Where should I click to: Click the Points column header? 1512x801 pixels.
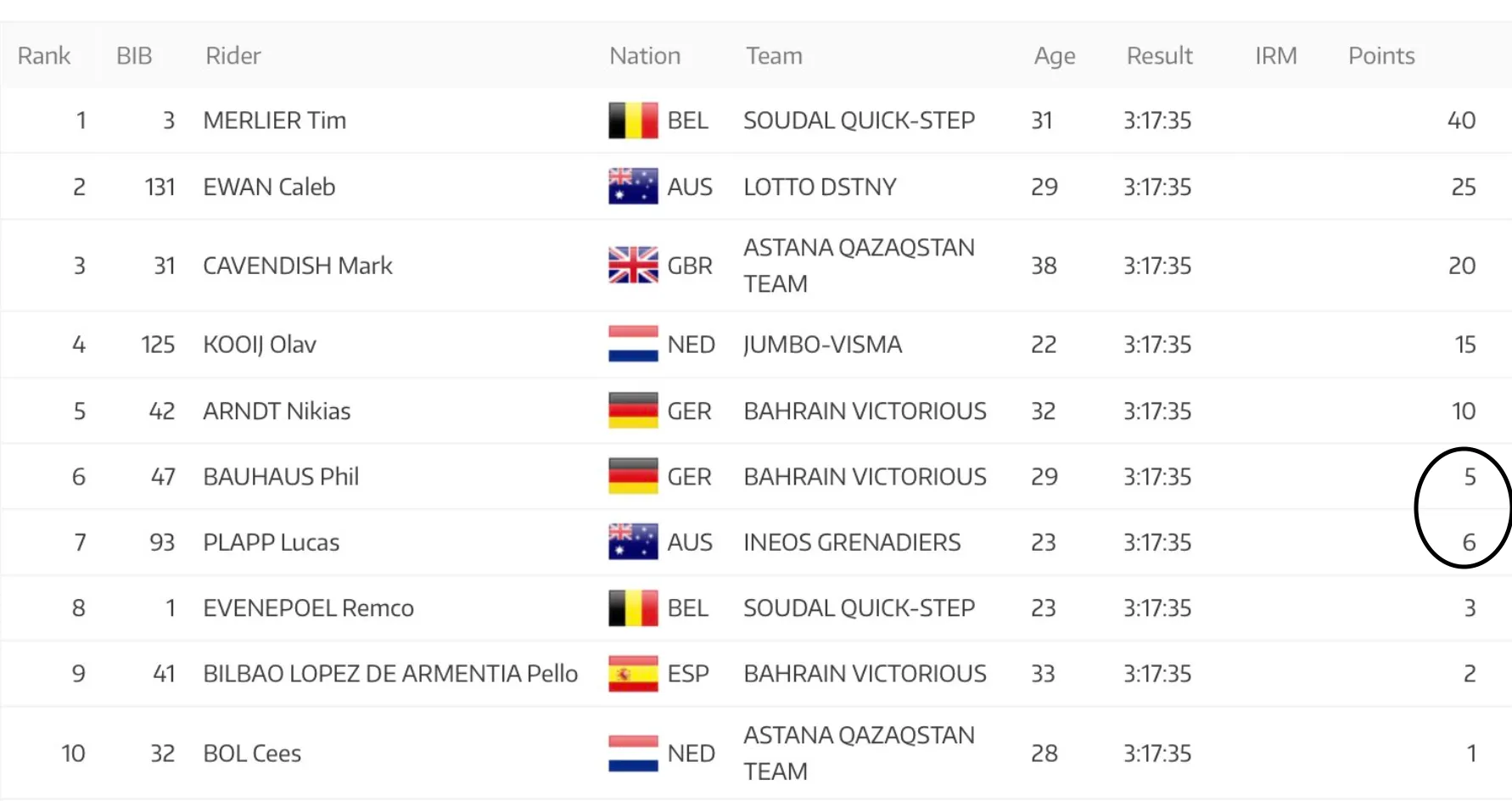pos(1381,56)
